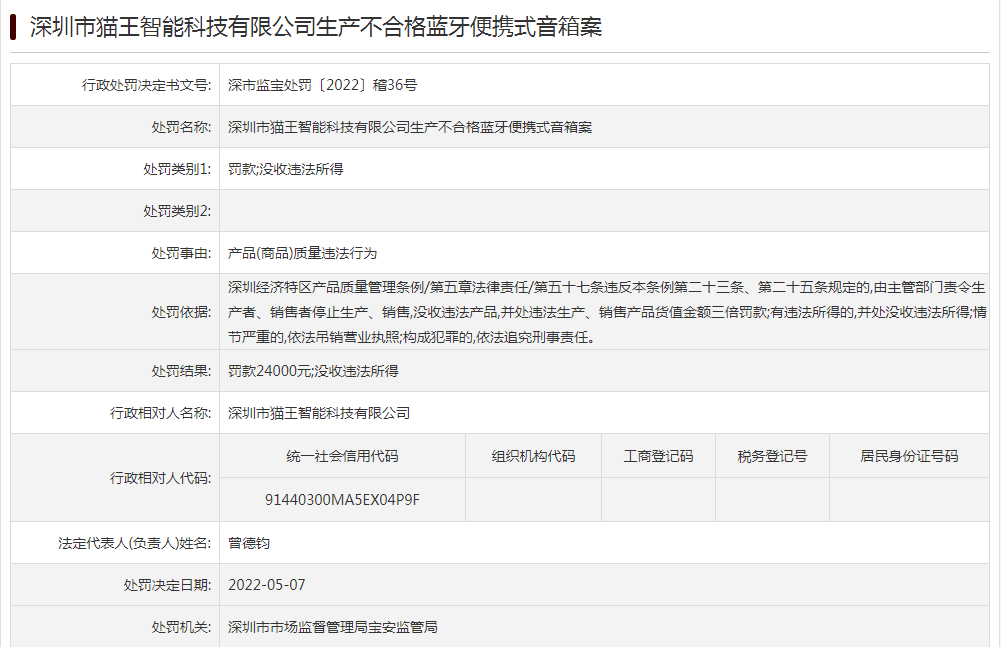Click the 行政相对人代码 row label
The image size is (1001, 647).
pyautogui.click(x=160, y=478)
